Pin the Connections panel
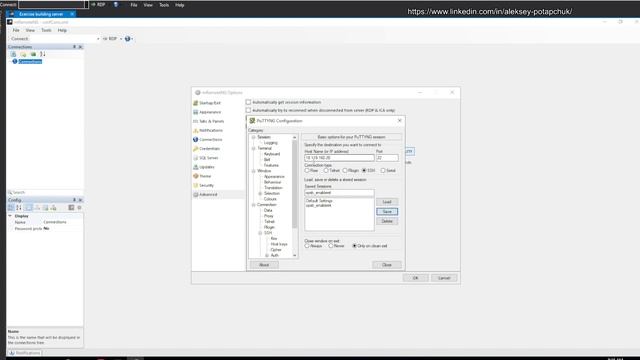640x360 pixels. coord(74,47)
